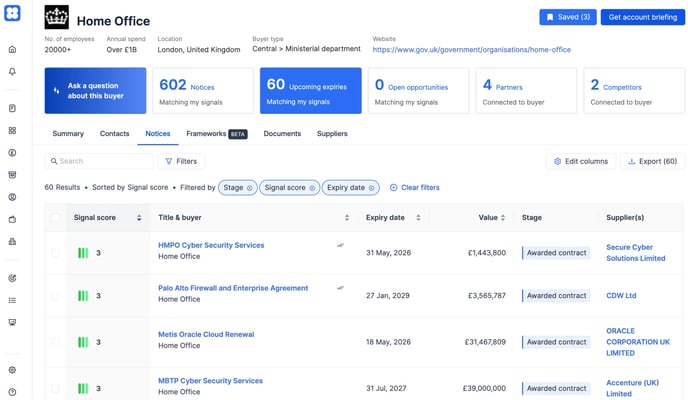This screenshot has height=400, width=688.
Task: Switch to the Suppliers tab
Action: point(332,134)
